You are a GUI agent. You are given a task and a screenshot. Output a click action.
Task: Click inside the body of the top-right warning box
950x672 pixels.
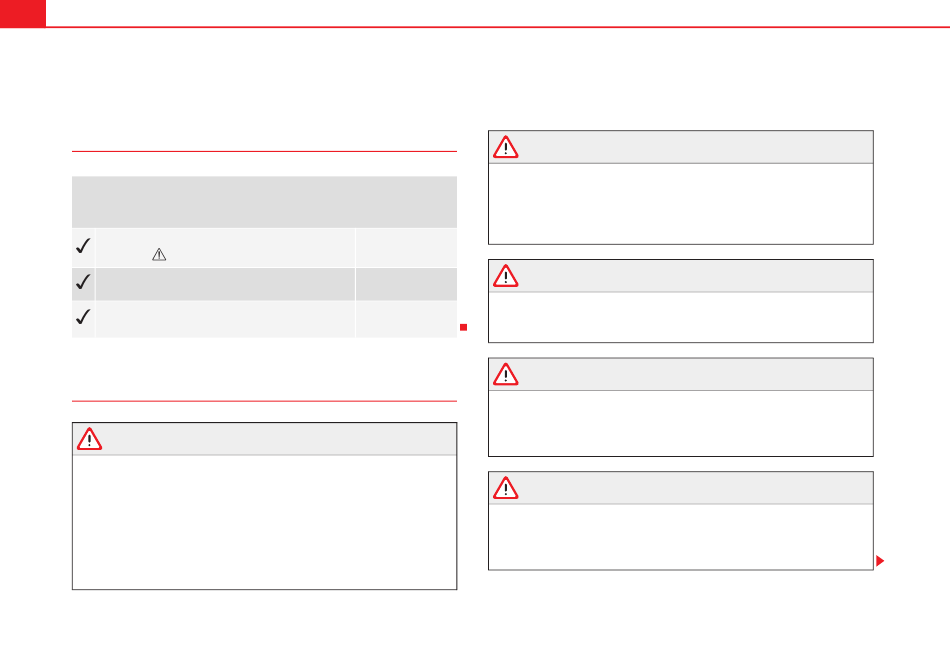coord(680,203)
